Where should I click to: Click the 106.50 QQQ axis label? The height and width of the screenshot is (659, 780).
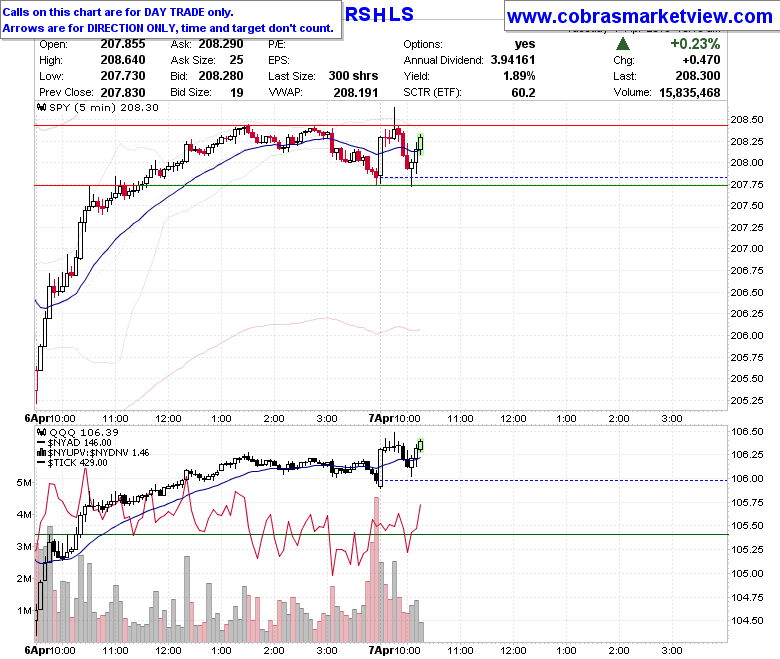click(747, 432)
